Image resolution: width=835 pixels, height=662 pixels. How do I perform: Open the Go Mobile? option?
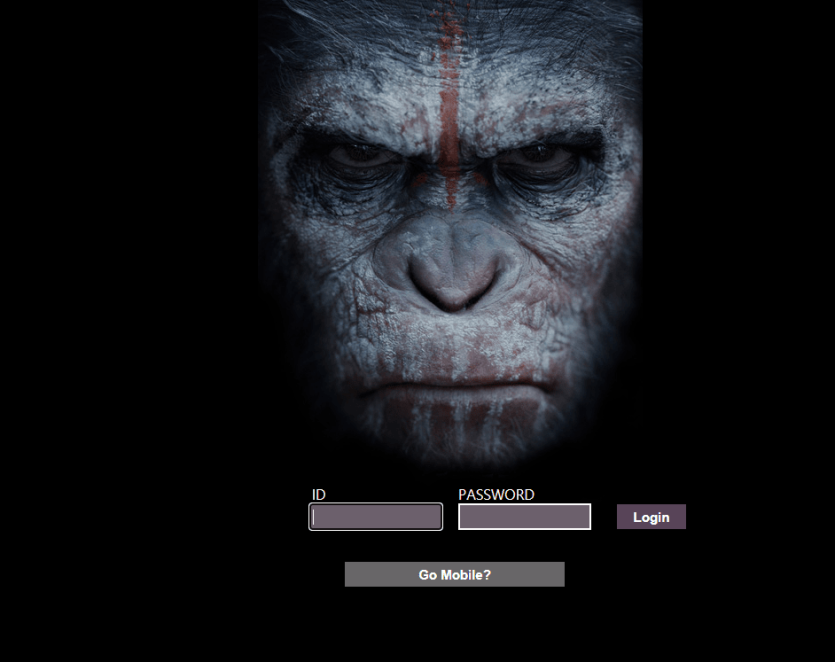[x=454, y=574]
